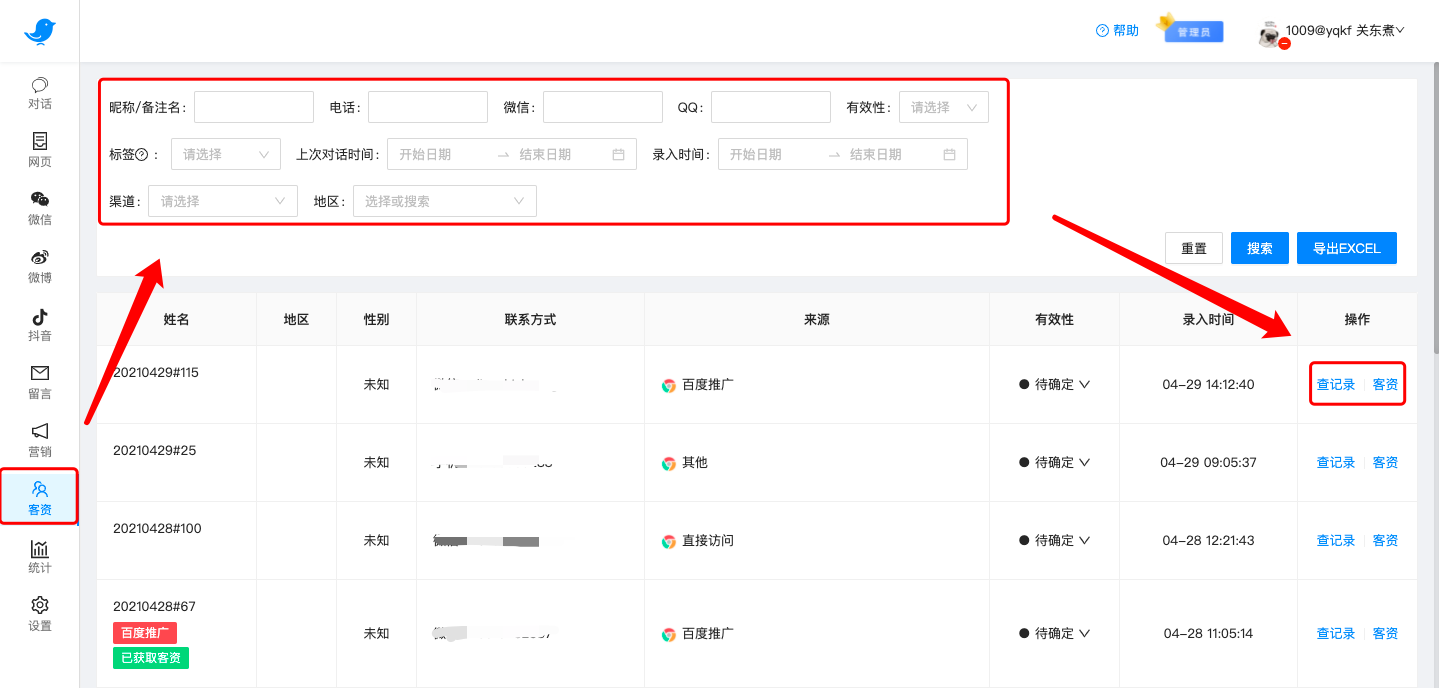
Task: Select the 微信 WeChat sidebar icon
Action: pos(40,208)
